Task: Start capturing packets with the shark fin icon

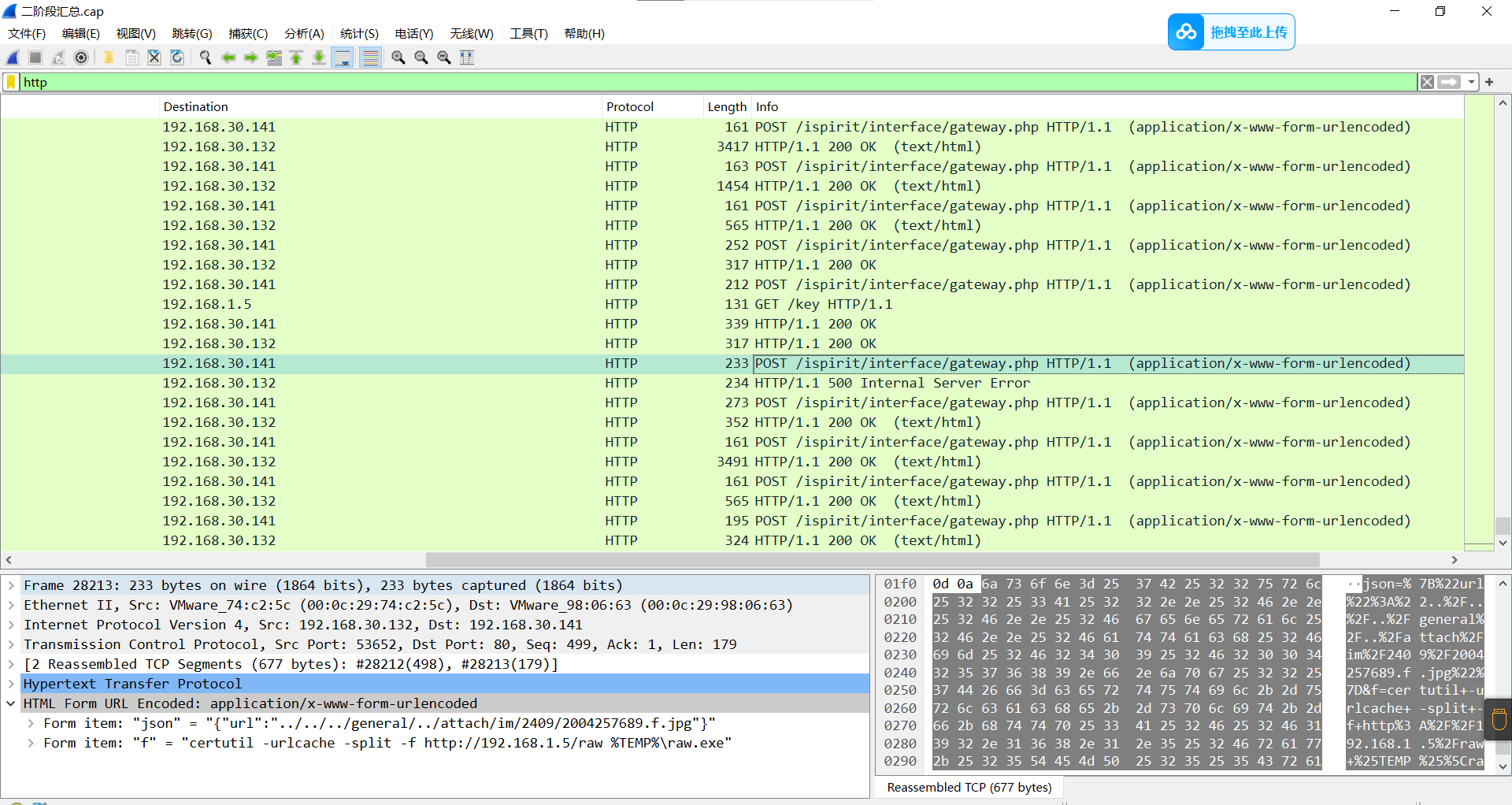Action: coord(13,57)
